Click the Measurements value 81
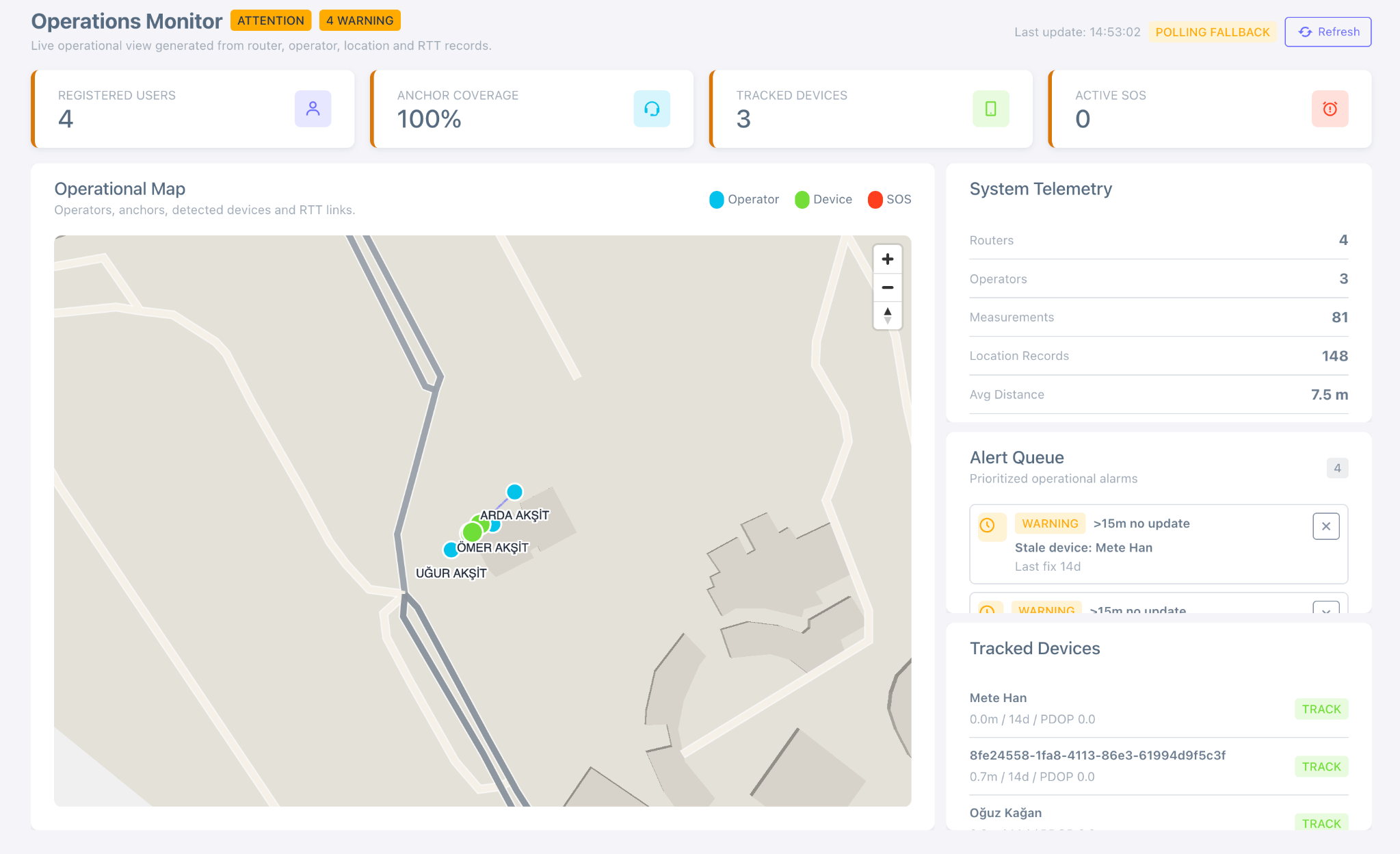1400x854 pixels. click(1339, 318)
